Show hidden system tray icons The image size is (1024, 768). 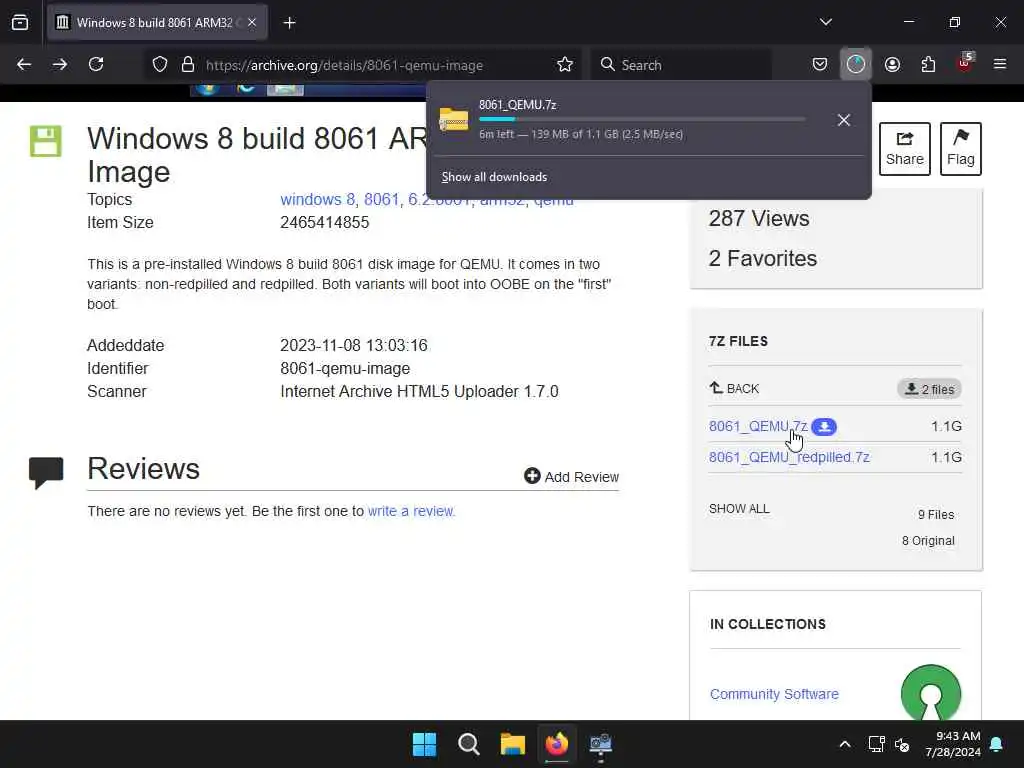(x=844, y=744)
